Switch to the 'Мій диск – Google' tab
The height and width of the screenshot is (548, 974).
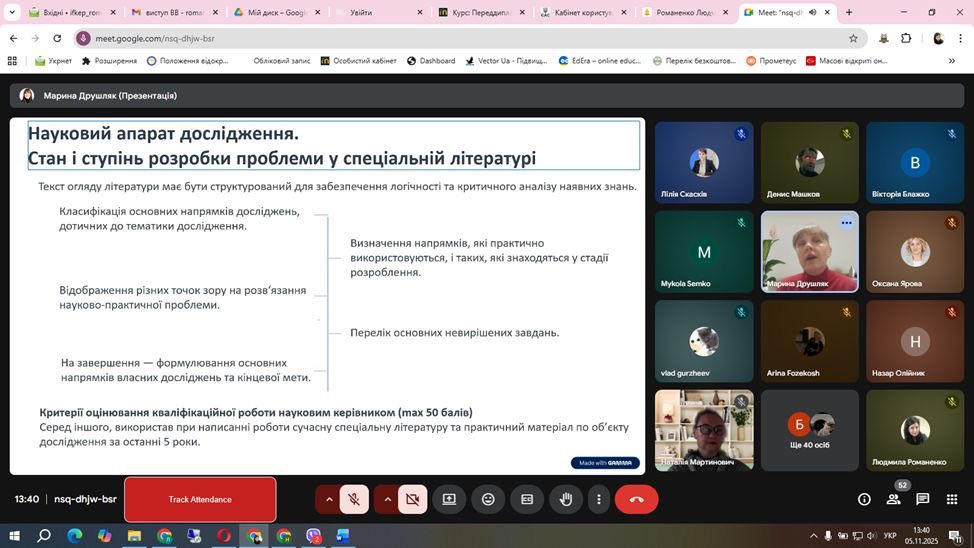click(276, 12)
